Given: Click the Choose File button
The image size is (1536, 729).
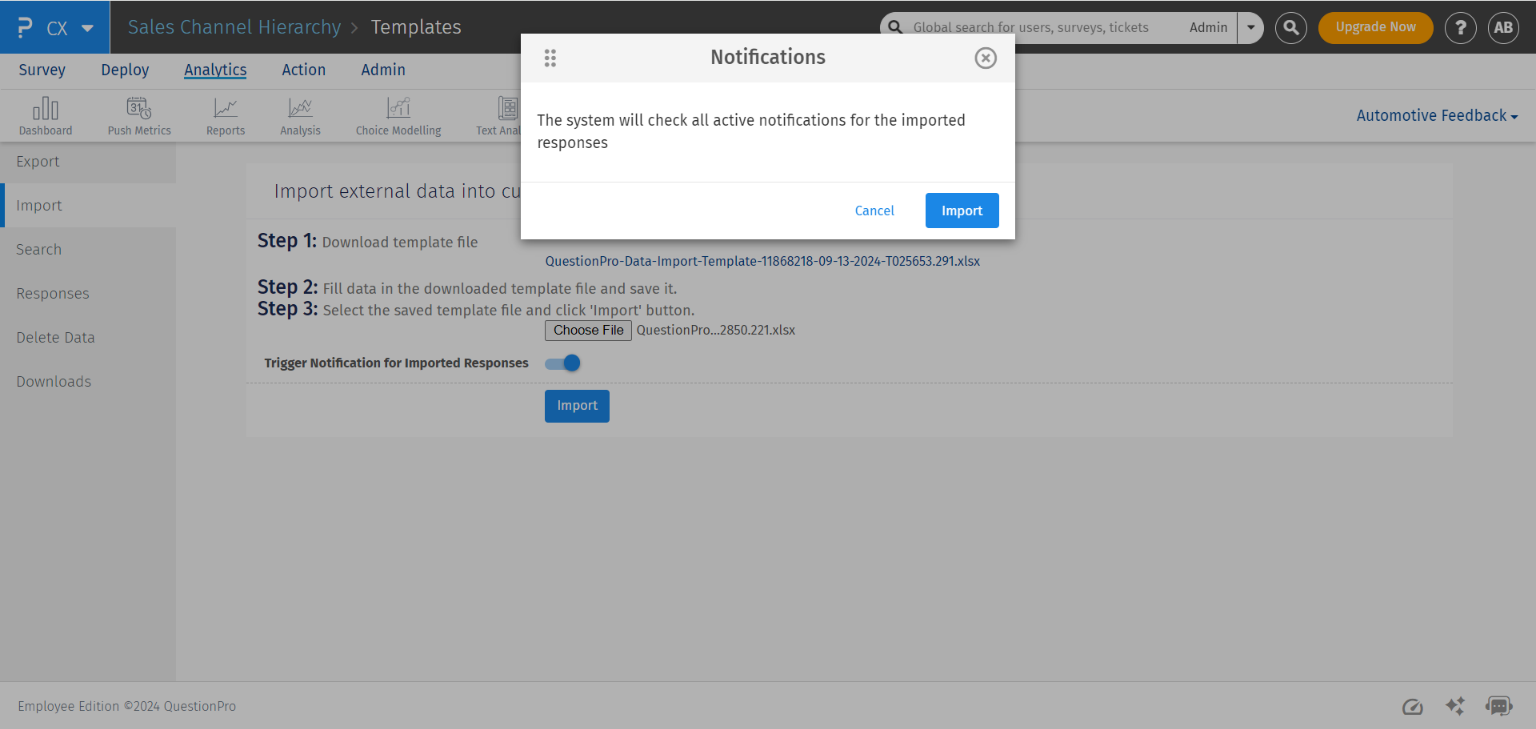Looking at the screenshot, I should [x=588, y=331].
